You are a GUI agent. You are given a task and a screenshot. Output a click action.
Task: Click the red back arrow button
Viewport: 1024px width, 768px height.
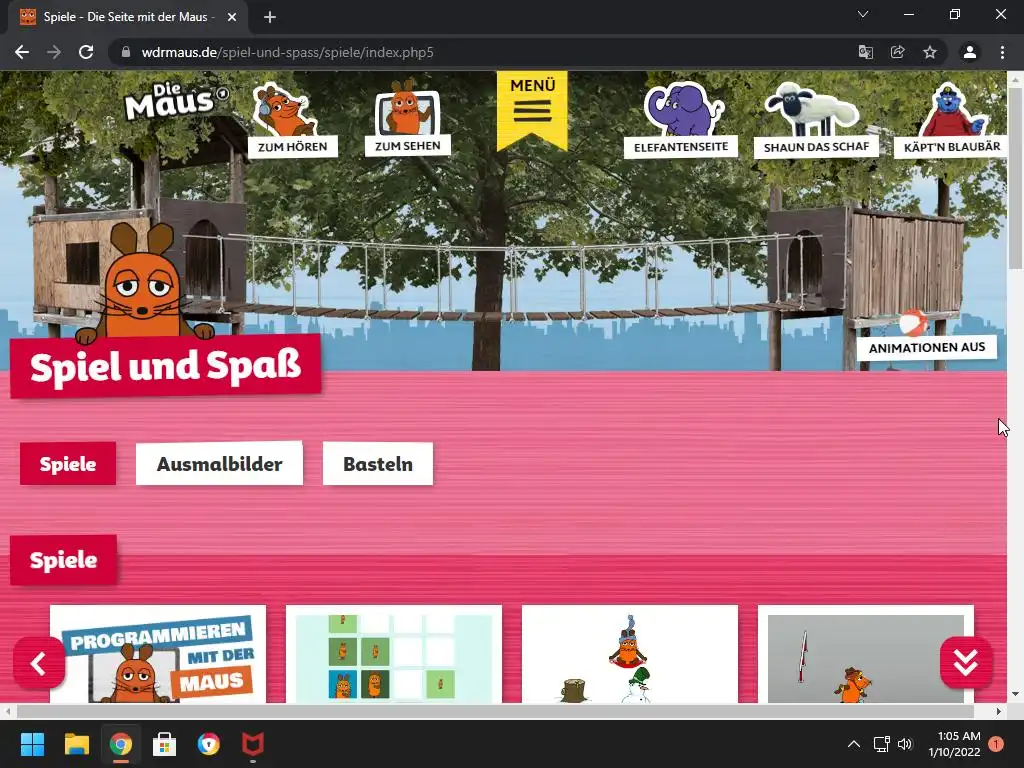[x=39, y=663]
